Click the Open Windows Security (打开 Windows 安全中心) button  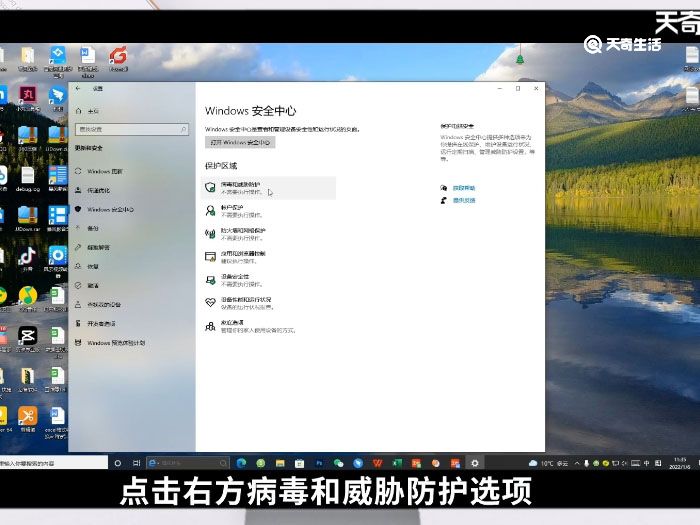click(x=240, y=142)
